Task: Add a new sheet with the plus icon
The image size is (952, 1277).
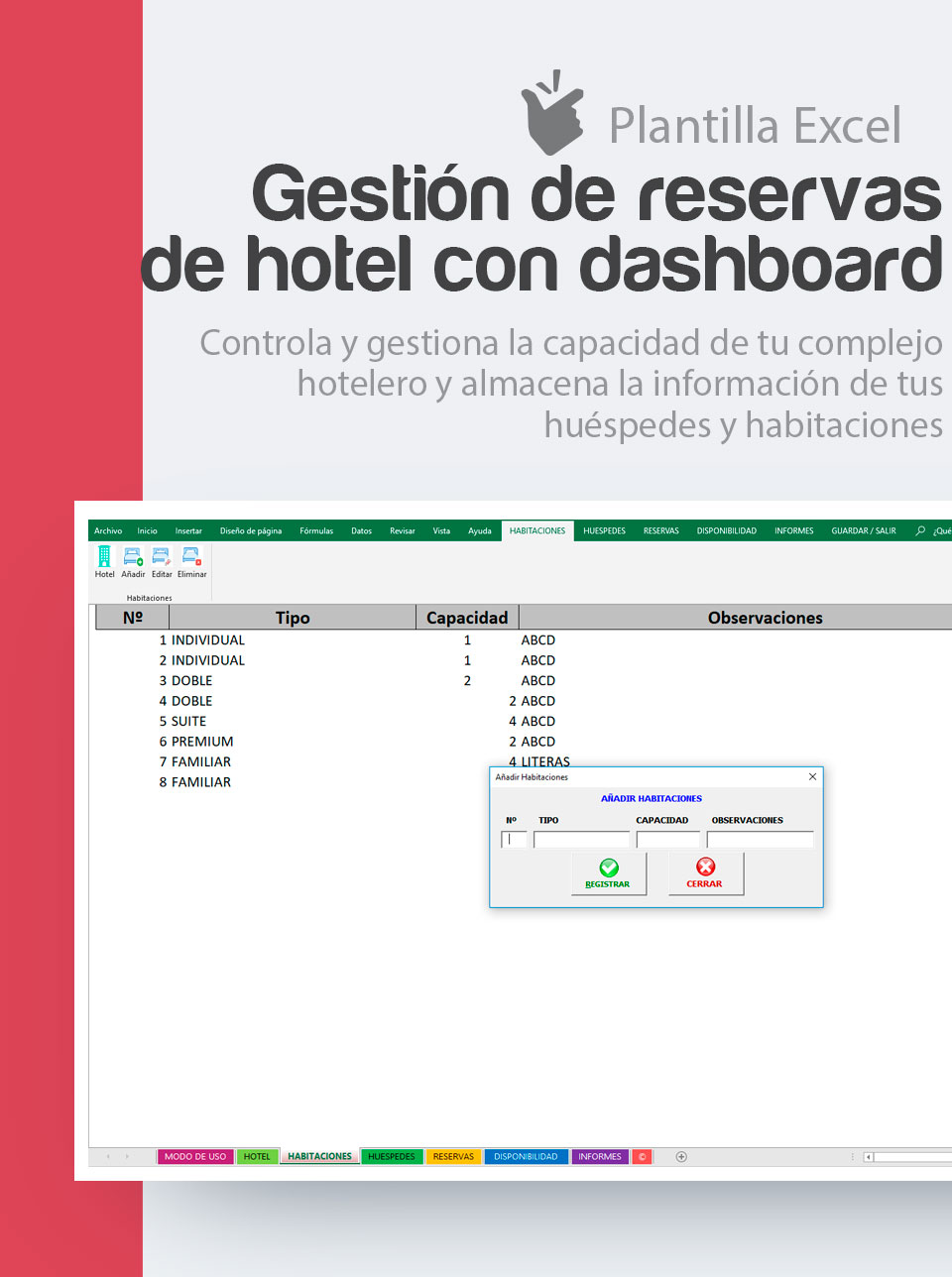Action: pyautogui.click(x=681, y=1156)
